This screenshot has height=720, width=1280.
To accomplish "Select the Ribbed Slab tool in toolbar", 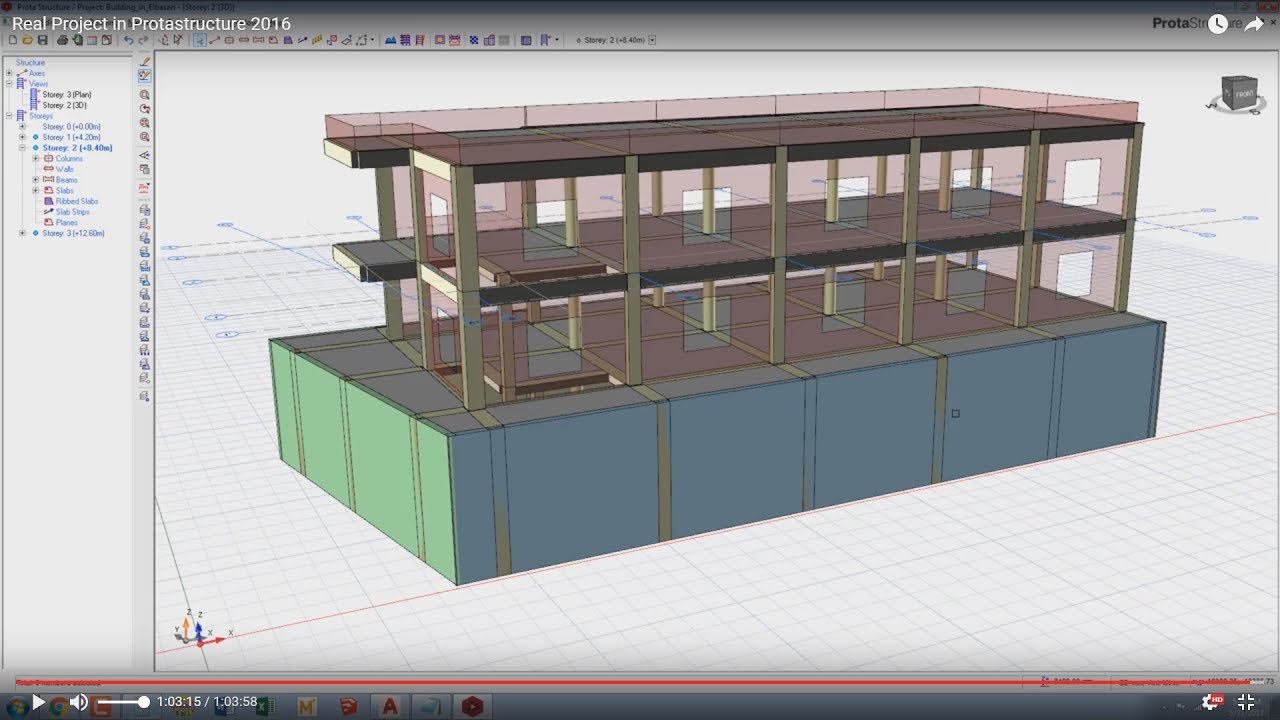I will 288,40.
